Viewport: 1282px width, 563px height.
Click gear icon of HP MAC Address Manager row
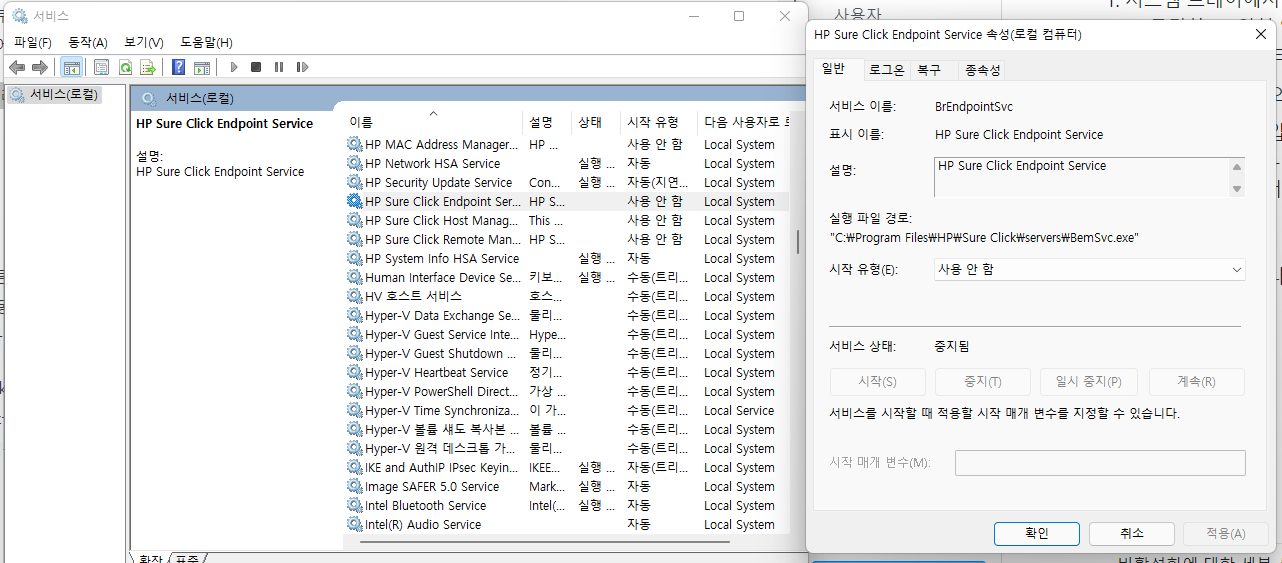point(354,144)
